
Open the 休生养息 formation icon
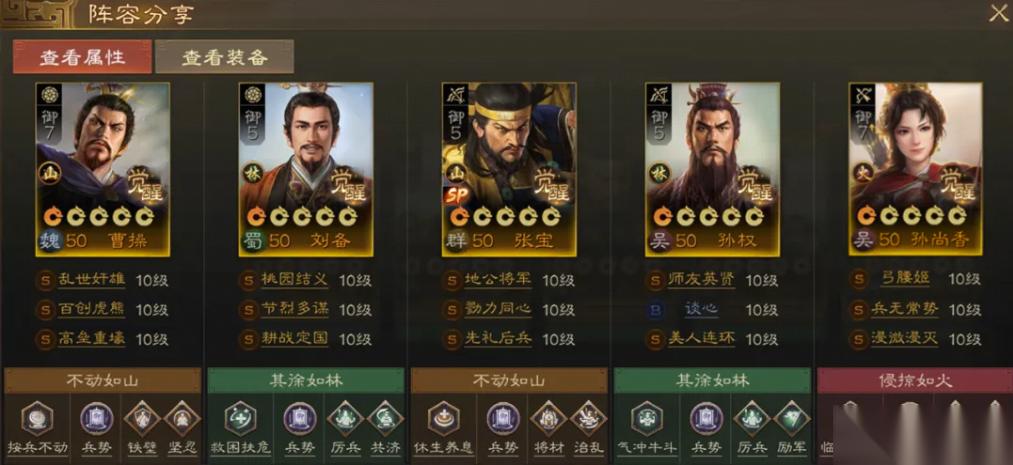click(444, 418)
